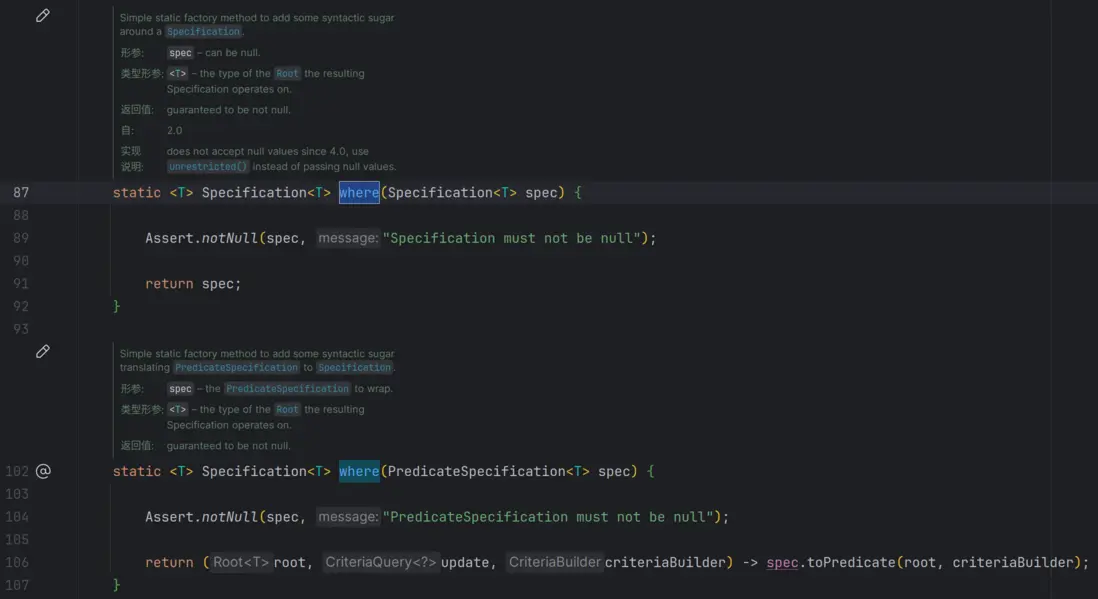Click the CriteriaQuery<?> inlay hint
This screenshot has height=599, width=1098.
[381, 563]
